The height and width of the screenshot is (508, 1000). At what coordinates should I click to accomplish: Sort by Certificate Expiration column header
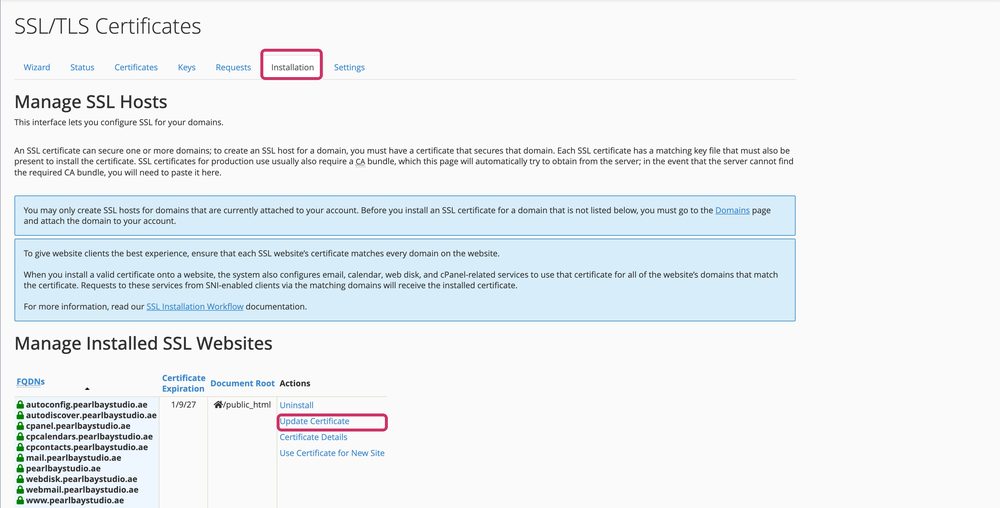tap(184, 383)
